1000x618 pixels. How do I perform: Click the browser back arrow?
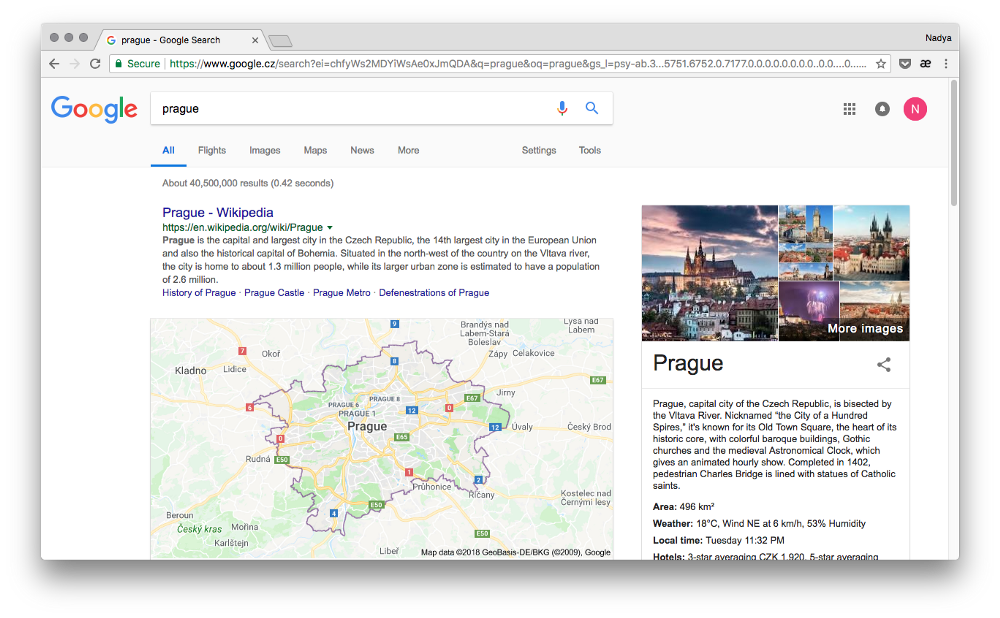tap(54, 64)
